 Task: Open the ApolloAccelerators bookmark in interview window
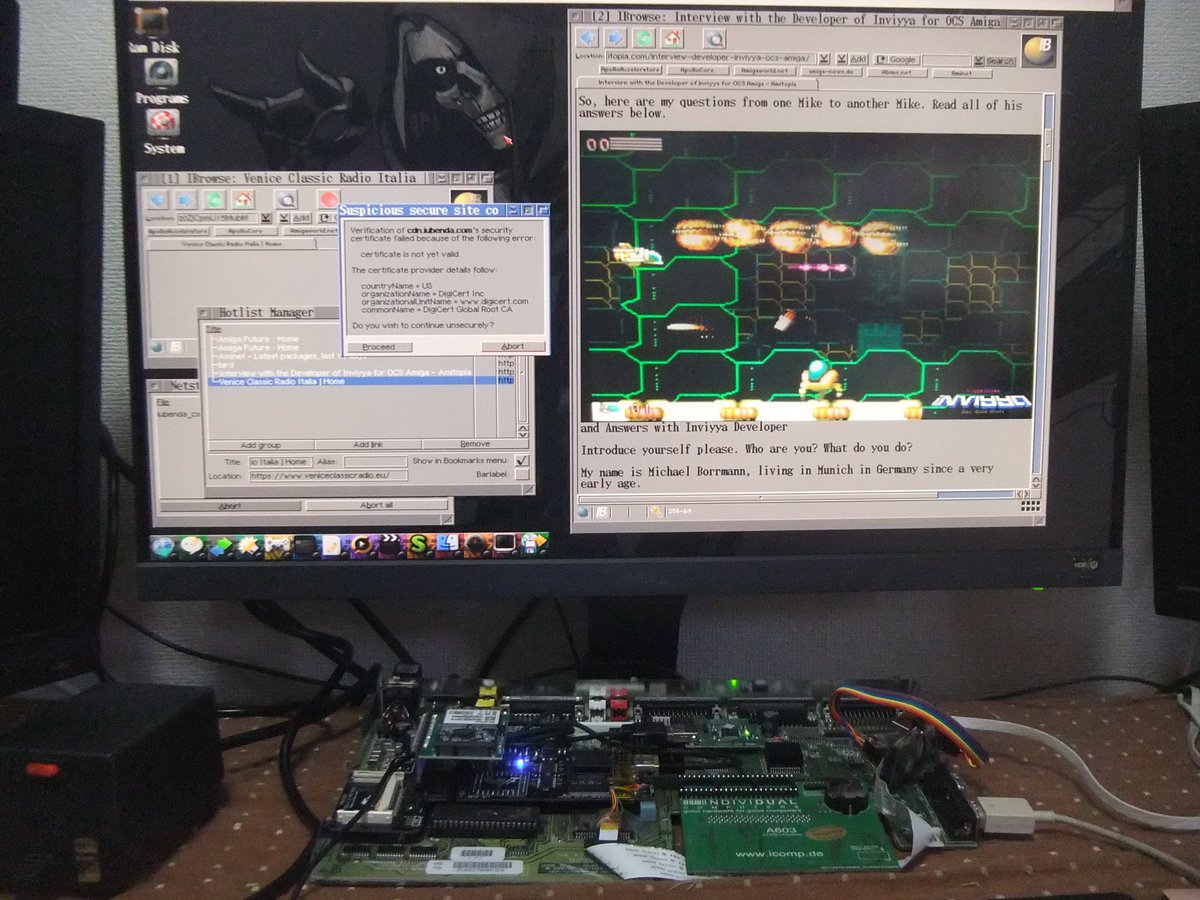(631, 71)
